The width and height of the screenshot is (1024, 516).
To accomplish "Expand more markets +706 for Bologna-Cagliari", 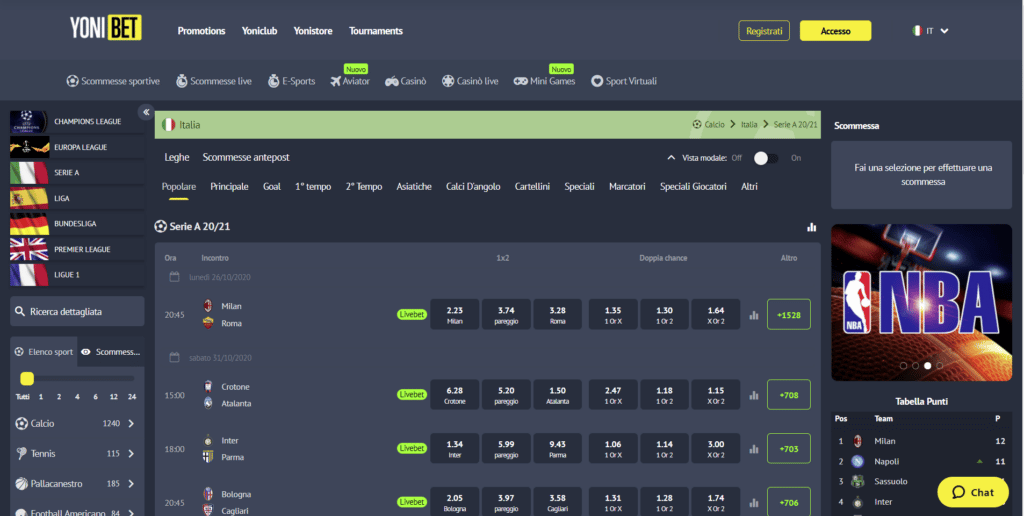I will pos(789,501).
